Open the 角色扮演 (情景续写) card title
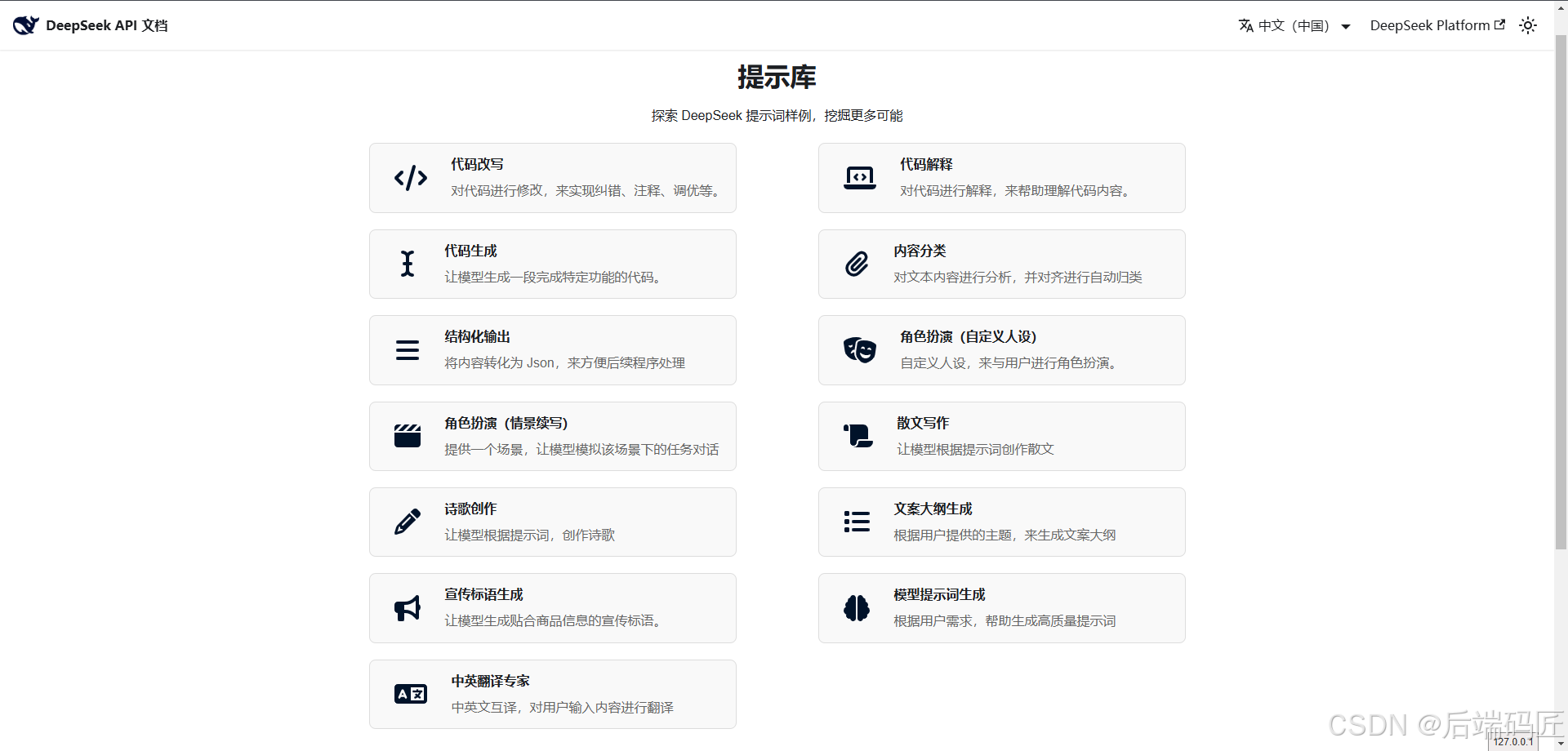The width and height of the screenshot is (1568, 751). coord(506,423)
